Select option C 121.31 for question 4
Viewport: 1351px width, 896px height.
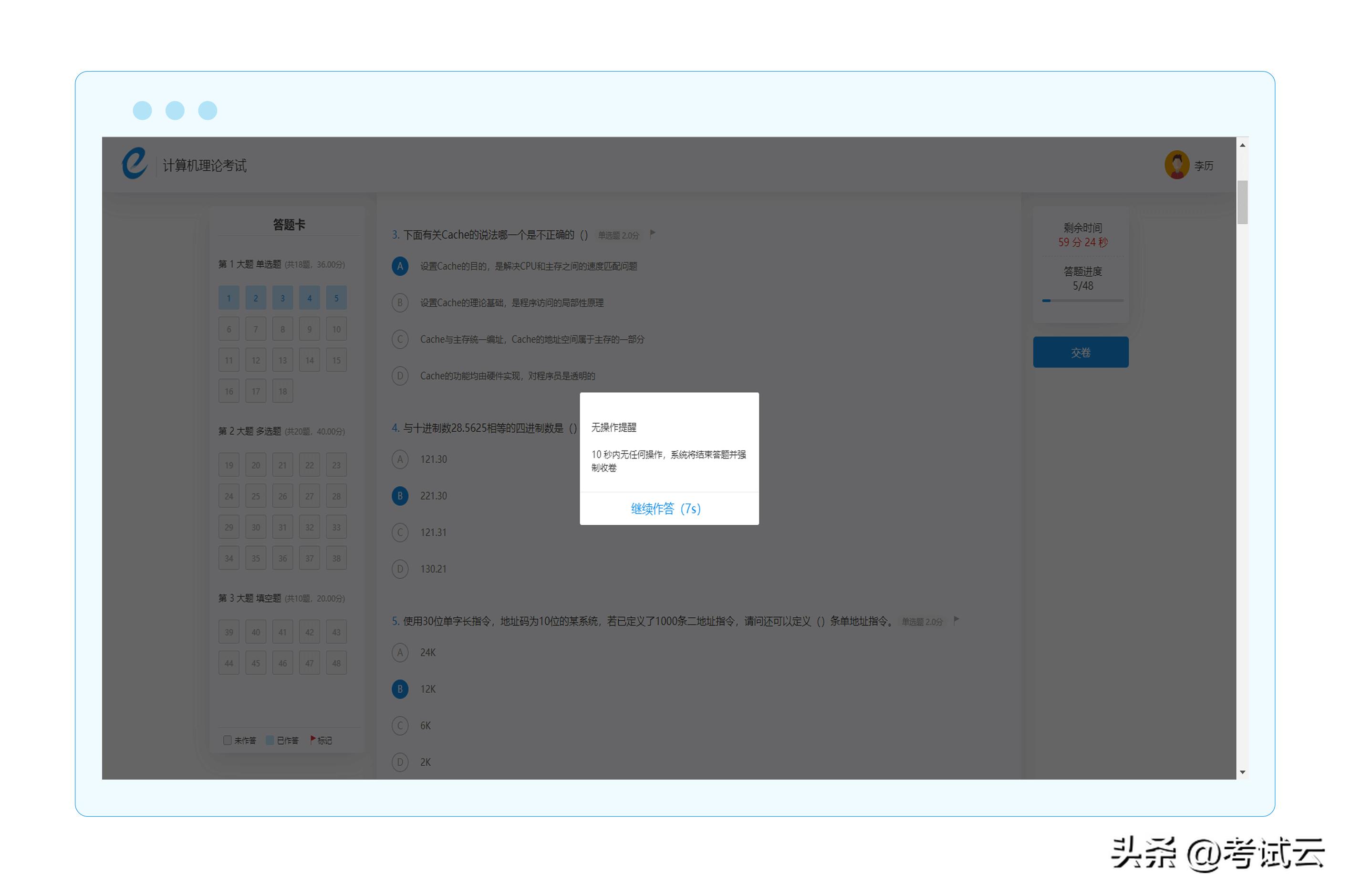tap(400, 532)
